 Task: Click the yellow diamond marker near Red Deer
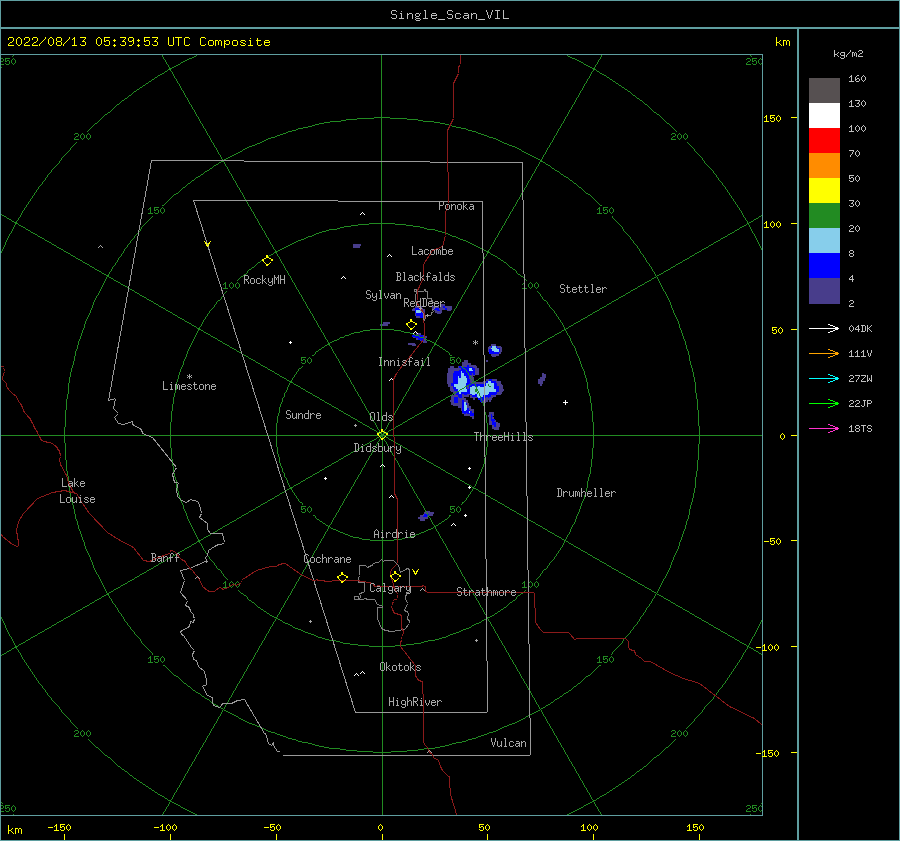[x=411, y=325]
